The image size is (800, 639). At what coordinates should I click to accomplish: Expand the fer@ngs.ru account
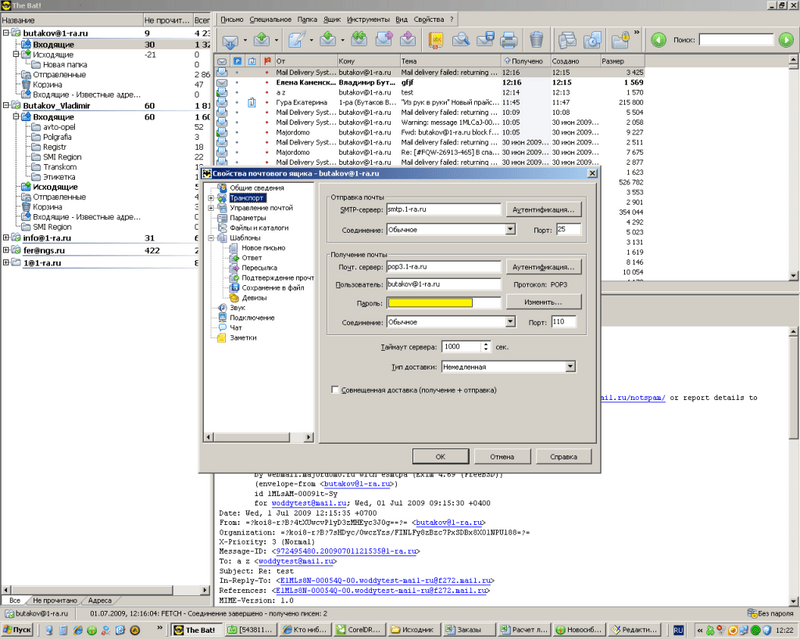click(x=6, y=250)
